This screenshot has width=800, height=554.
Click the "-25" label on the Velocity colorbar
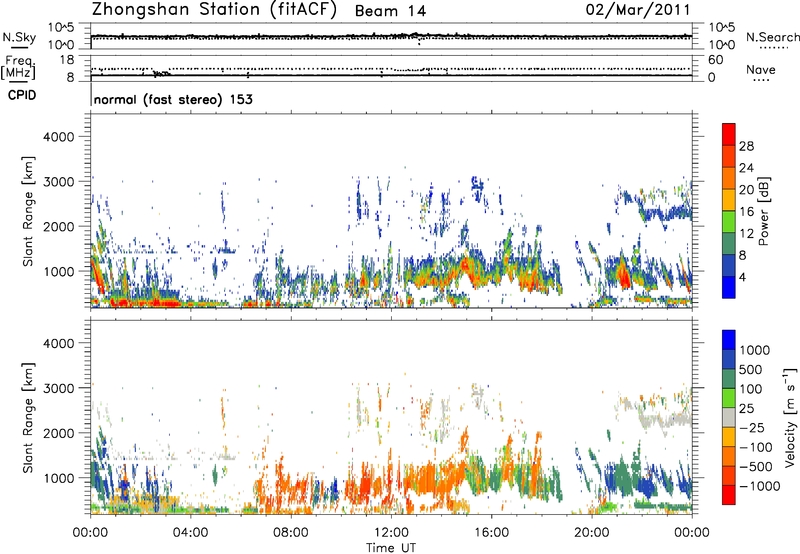(752, 428)
